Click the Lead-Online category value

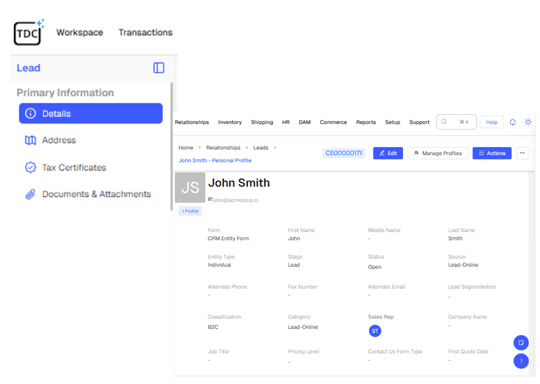click(x=303, y=327)
